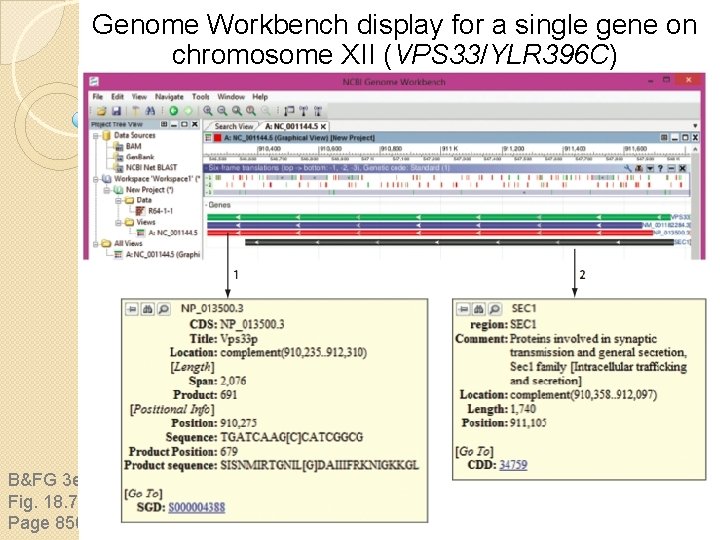Open a file with the folder toolbar icon
The height and width of the screenshot is (540, 720).
tap(101, 111)
